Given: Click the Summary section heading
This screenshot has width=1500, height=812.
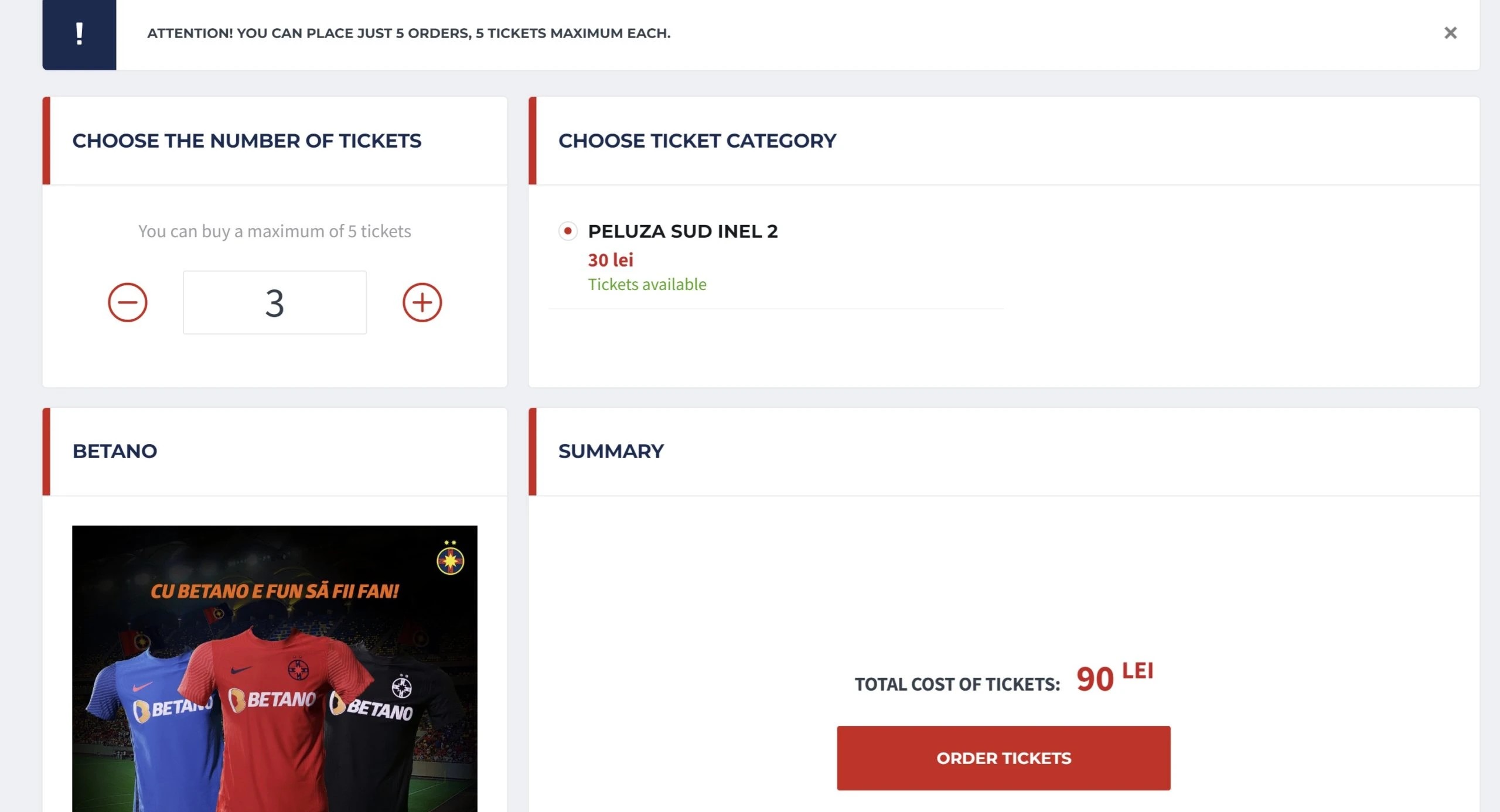Looking at the screenshot, I should tap(611, 451).
